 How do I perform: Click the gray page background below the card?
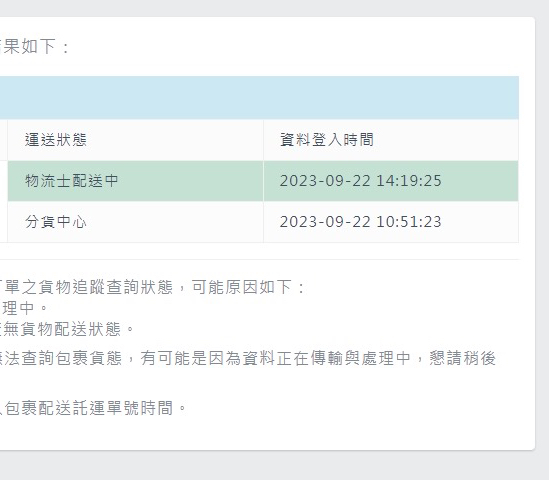point(274,466)
